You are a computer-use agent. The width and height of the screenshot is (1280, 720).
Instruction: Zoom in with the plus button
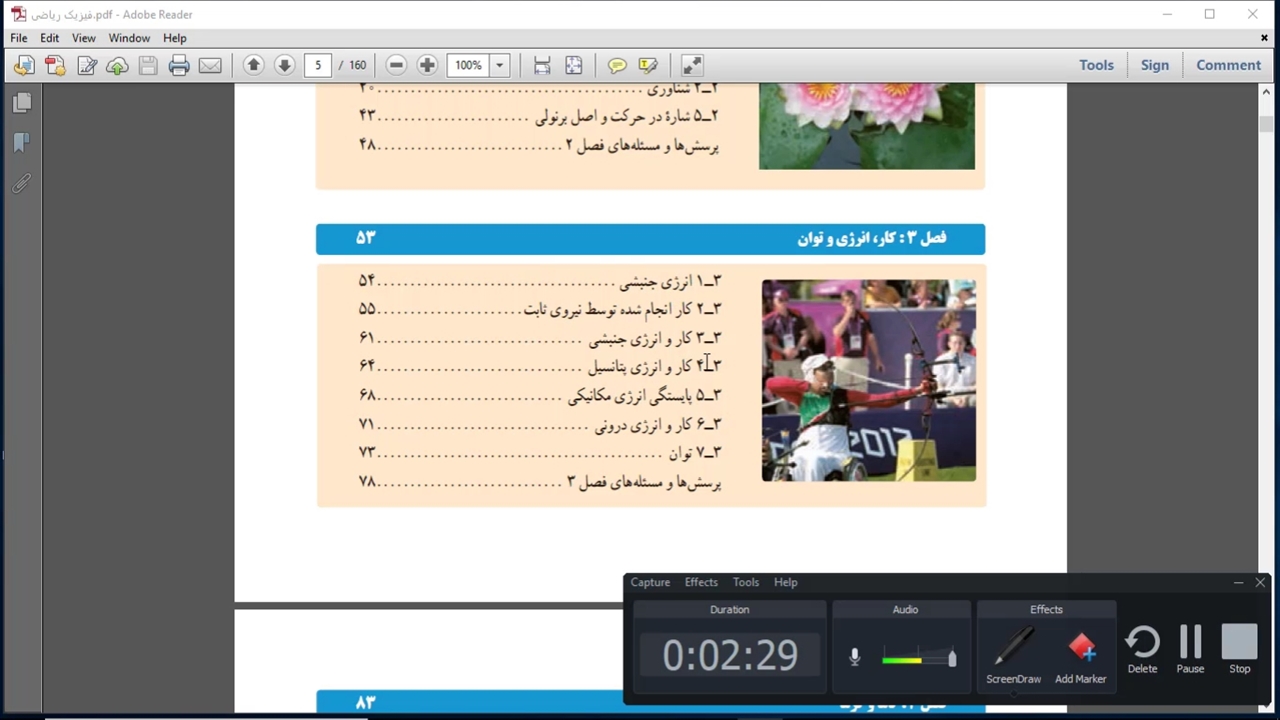coord(427,66)
